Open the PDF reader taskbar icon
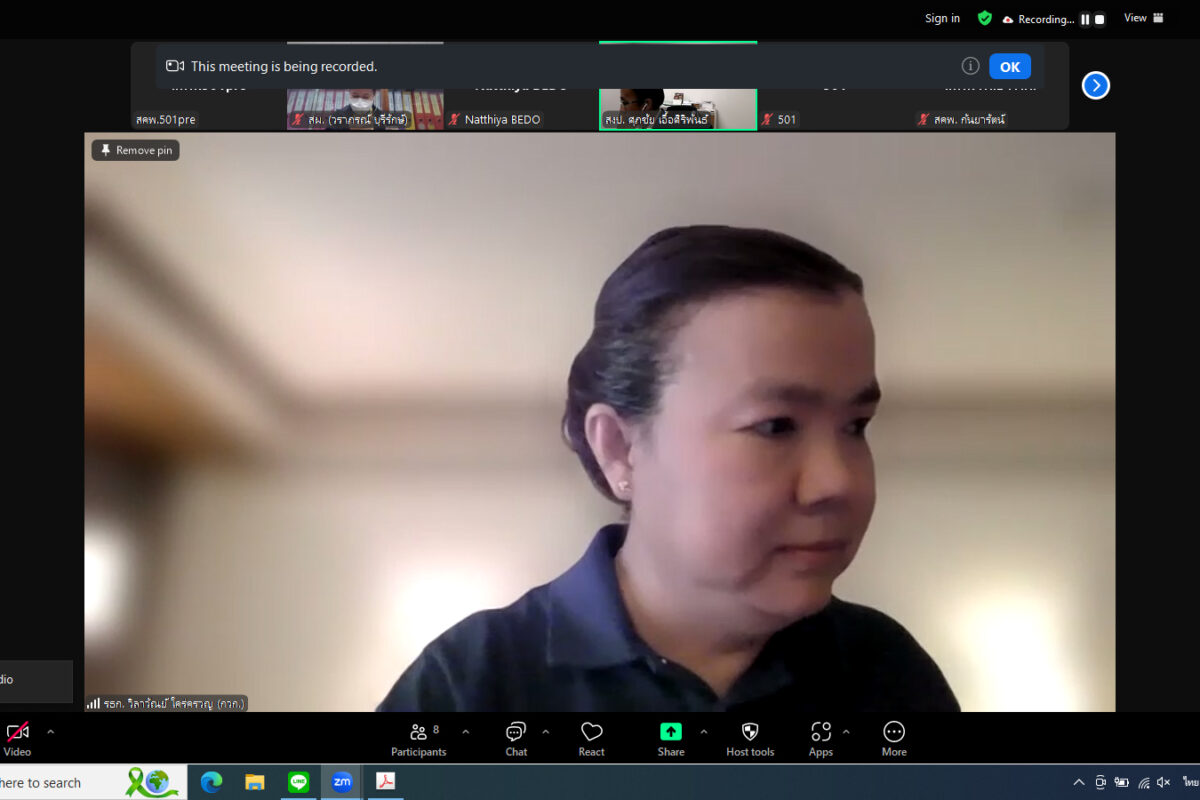This screenshot has height=800, width=1200. tap(385, 782)
